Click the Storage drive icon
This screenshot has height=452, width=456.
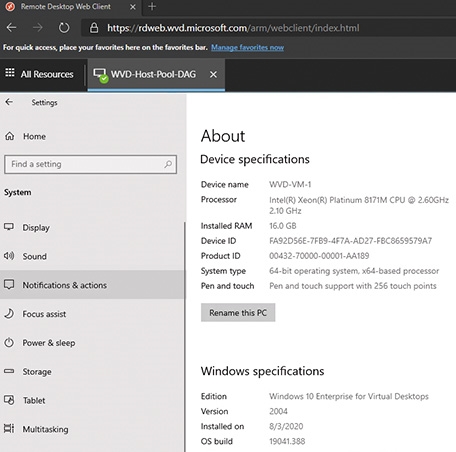9,371
